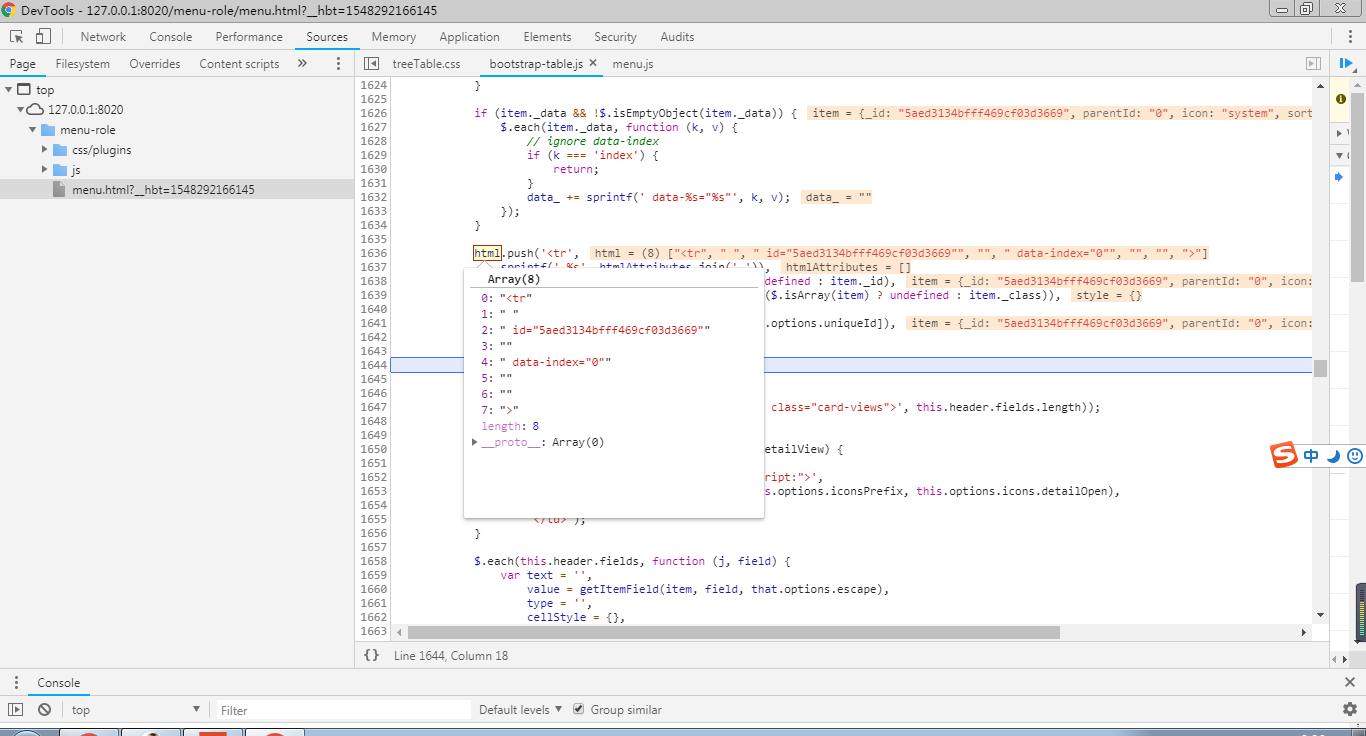Screen dimensions: 1366x736
Task: Open the navigator three-dot menu
Action: point(338,64)
